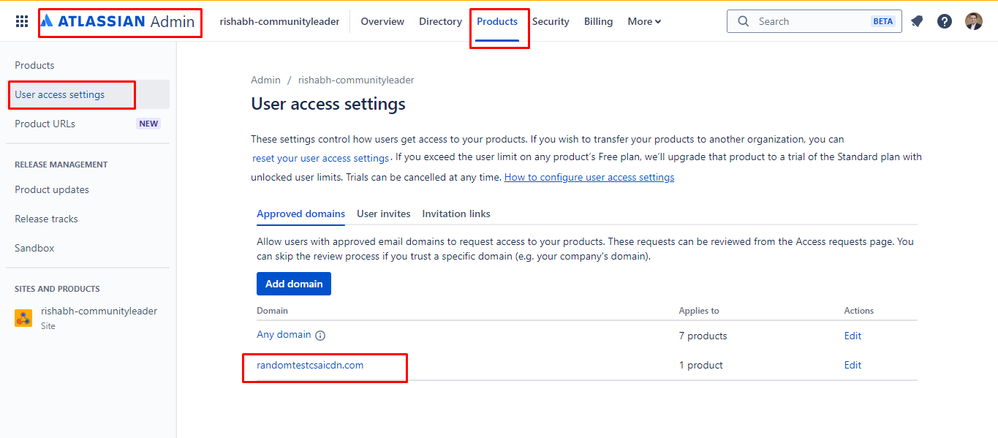Open the help question mark icon

click(x=945, y=22)
